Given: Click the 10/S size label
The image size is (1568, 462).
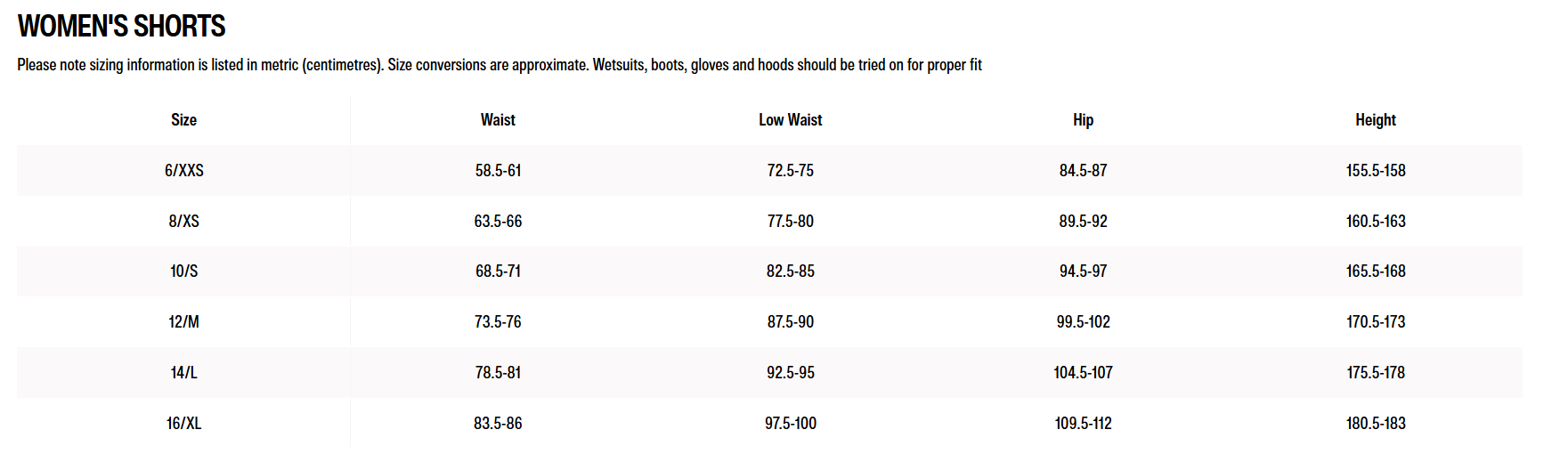Looking at the screenshot, I should coord(183,272).
